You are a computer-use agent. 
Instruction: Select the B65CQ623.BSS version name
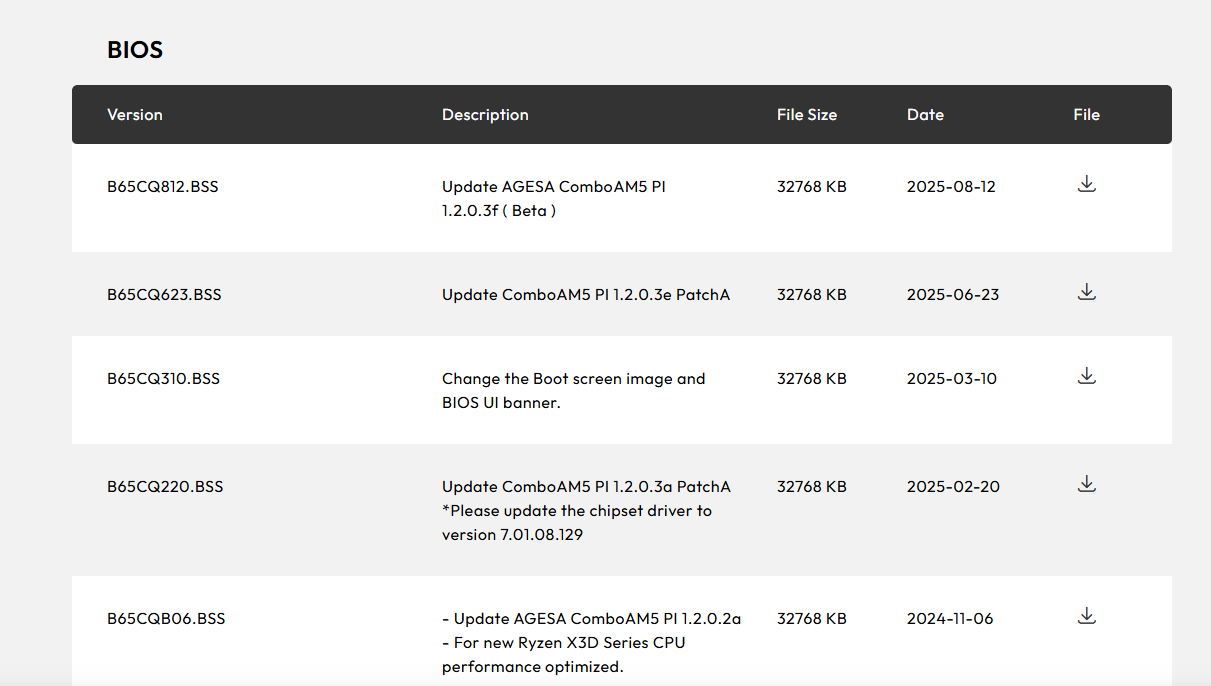[x=164, y=295]
